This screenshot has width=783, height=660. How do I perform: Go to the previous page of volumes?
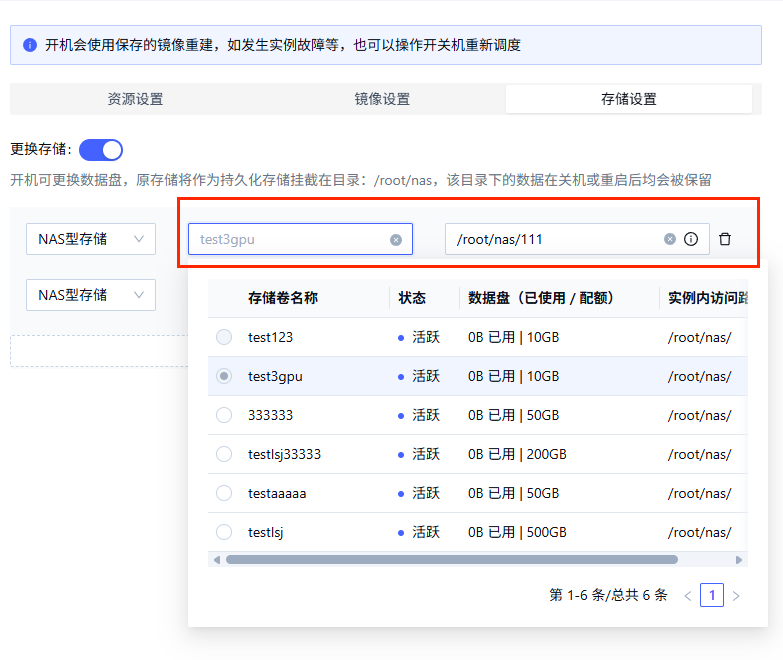(x=688, y=596)
